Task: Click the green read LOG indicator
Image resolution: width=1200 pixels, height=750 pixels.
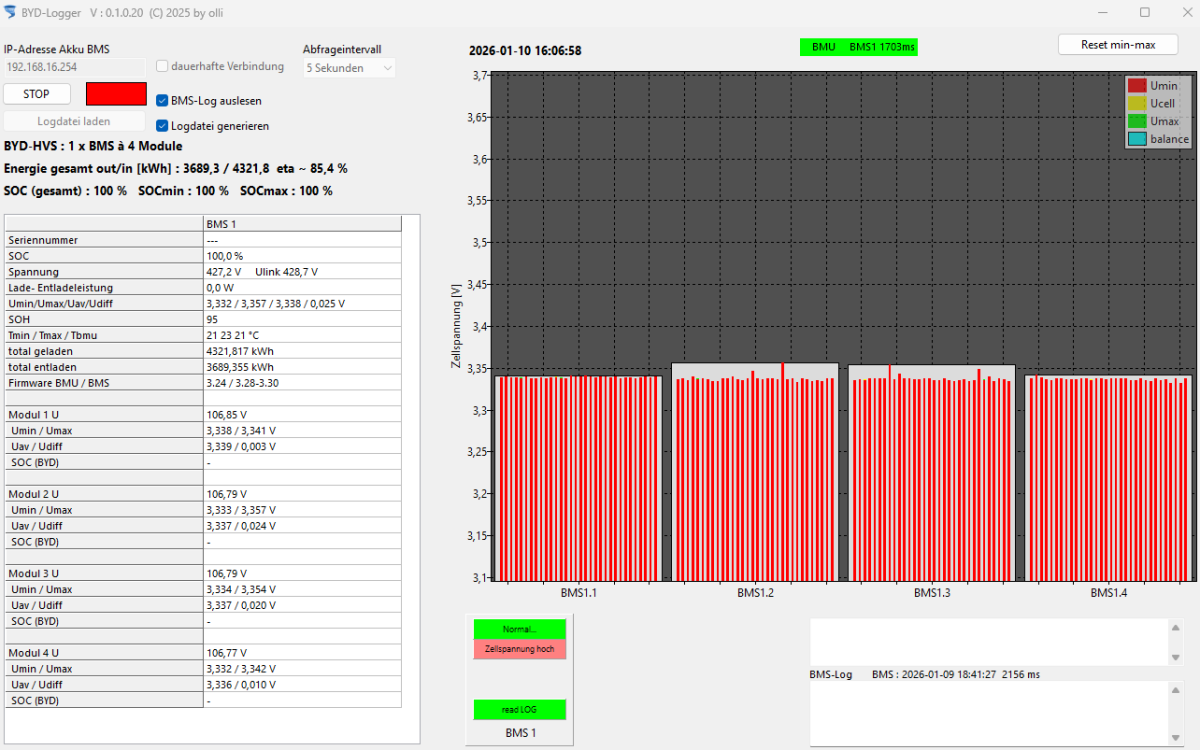Action: coord(519,710)
